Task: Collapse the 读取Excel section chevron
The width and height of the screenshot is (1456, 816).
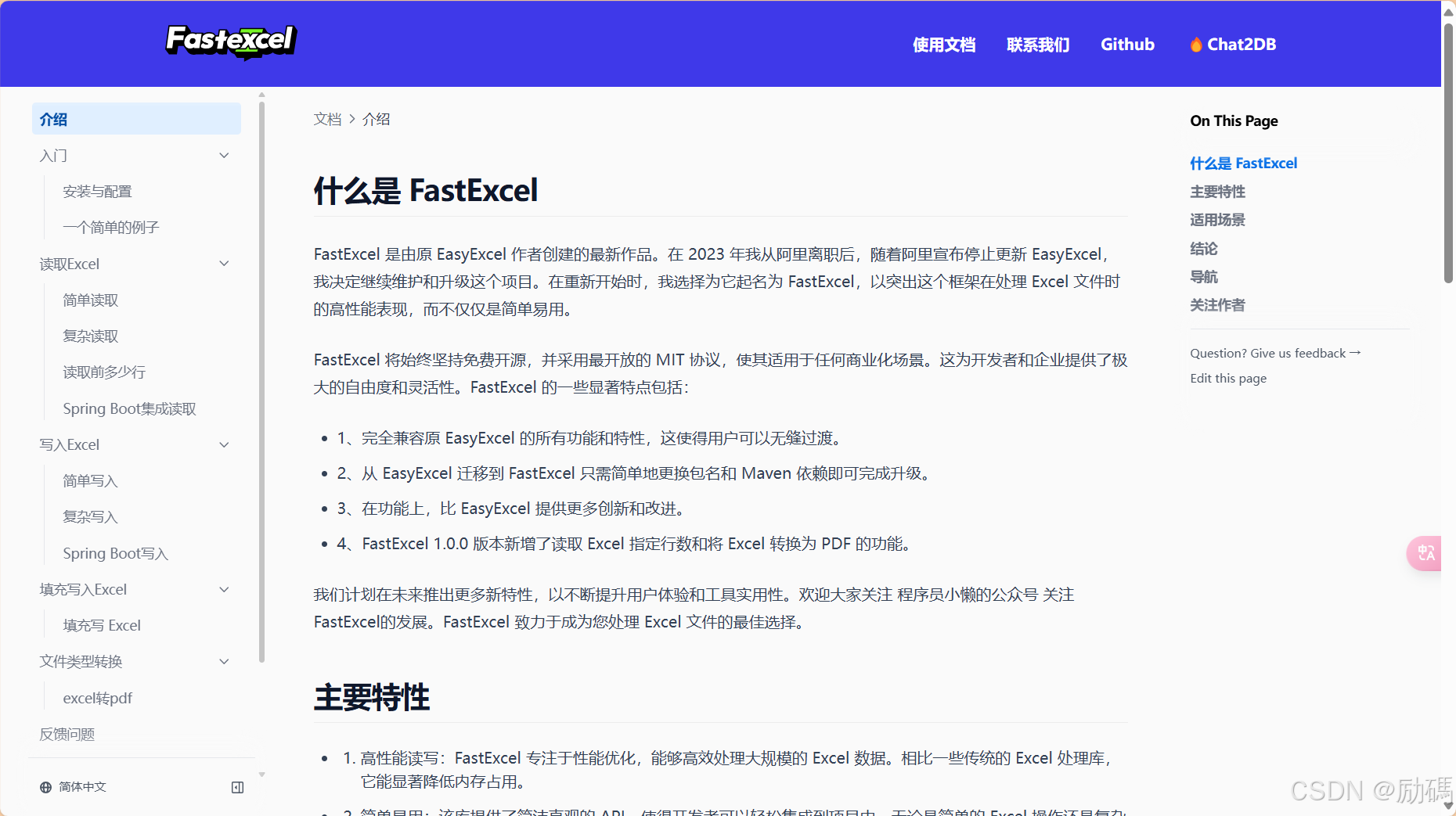Action: coord(224,264)
